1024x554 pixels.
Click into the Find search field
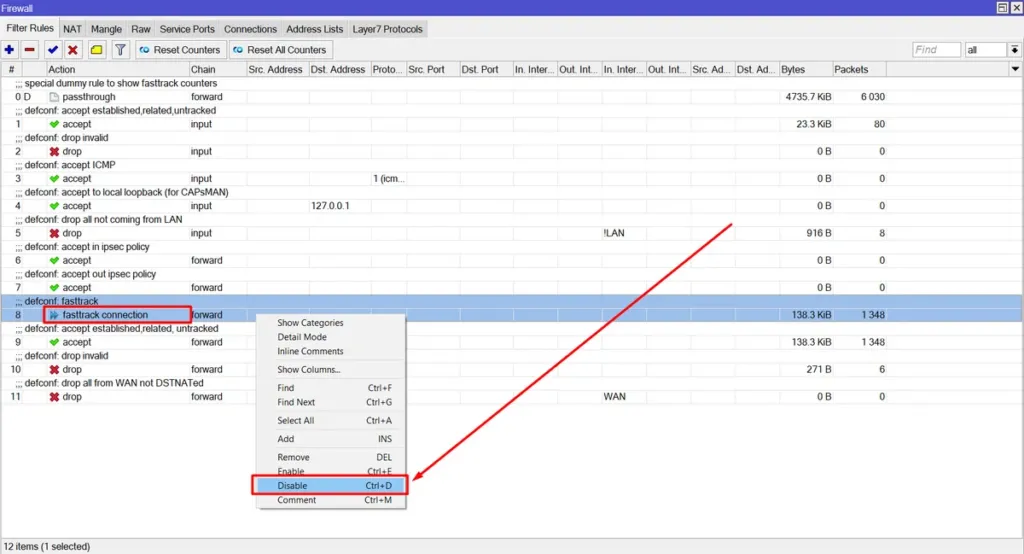coord(936,50)
